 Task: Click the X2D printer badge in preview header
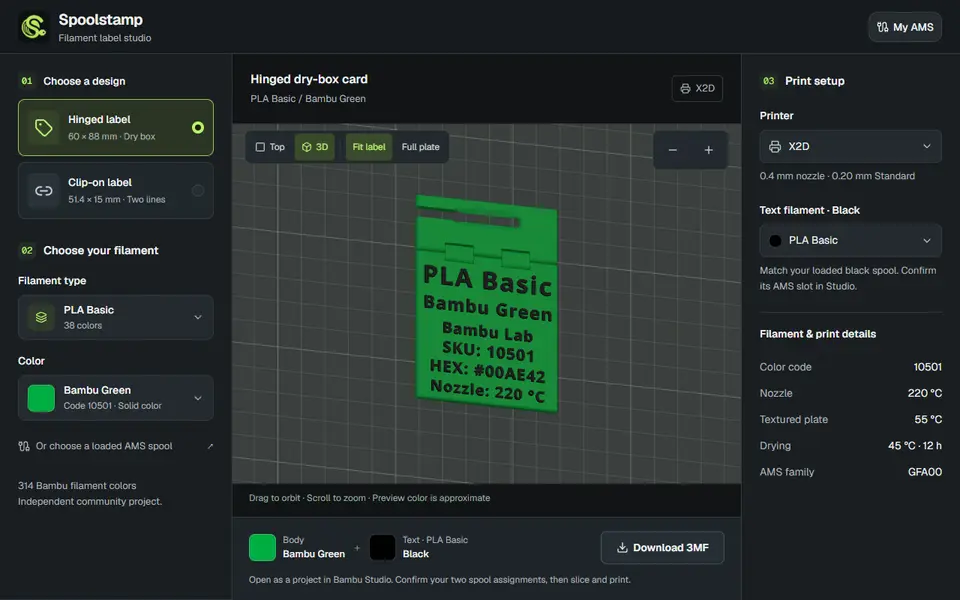coord(697,88)
